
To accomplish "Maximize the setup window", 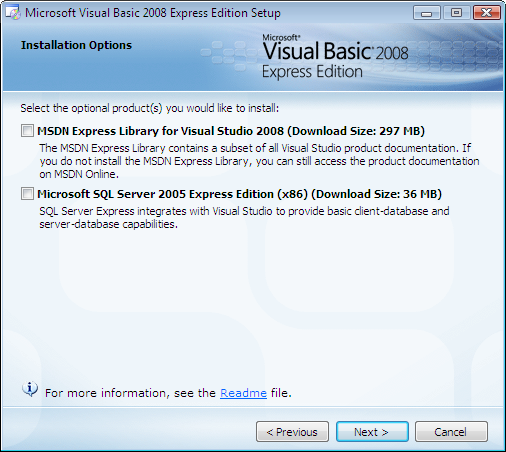I will [456, 13].
